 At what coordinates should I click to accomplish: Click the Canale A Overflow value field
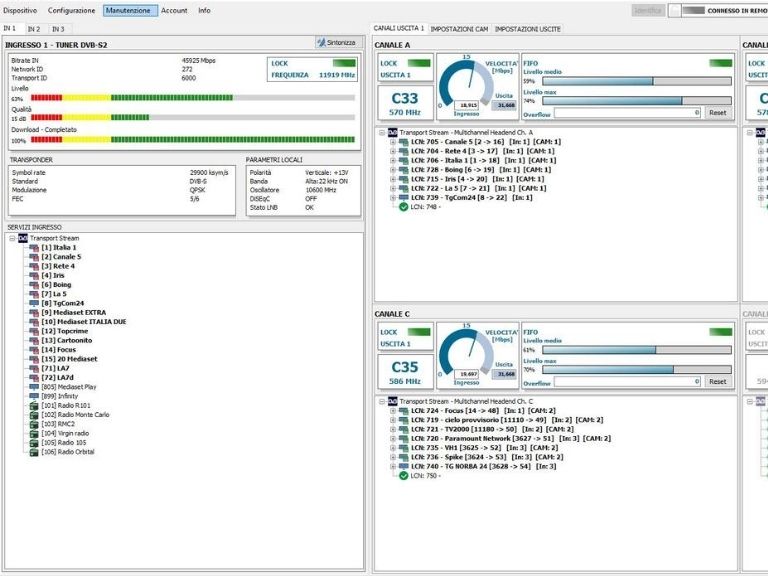628,113
